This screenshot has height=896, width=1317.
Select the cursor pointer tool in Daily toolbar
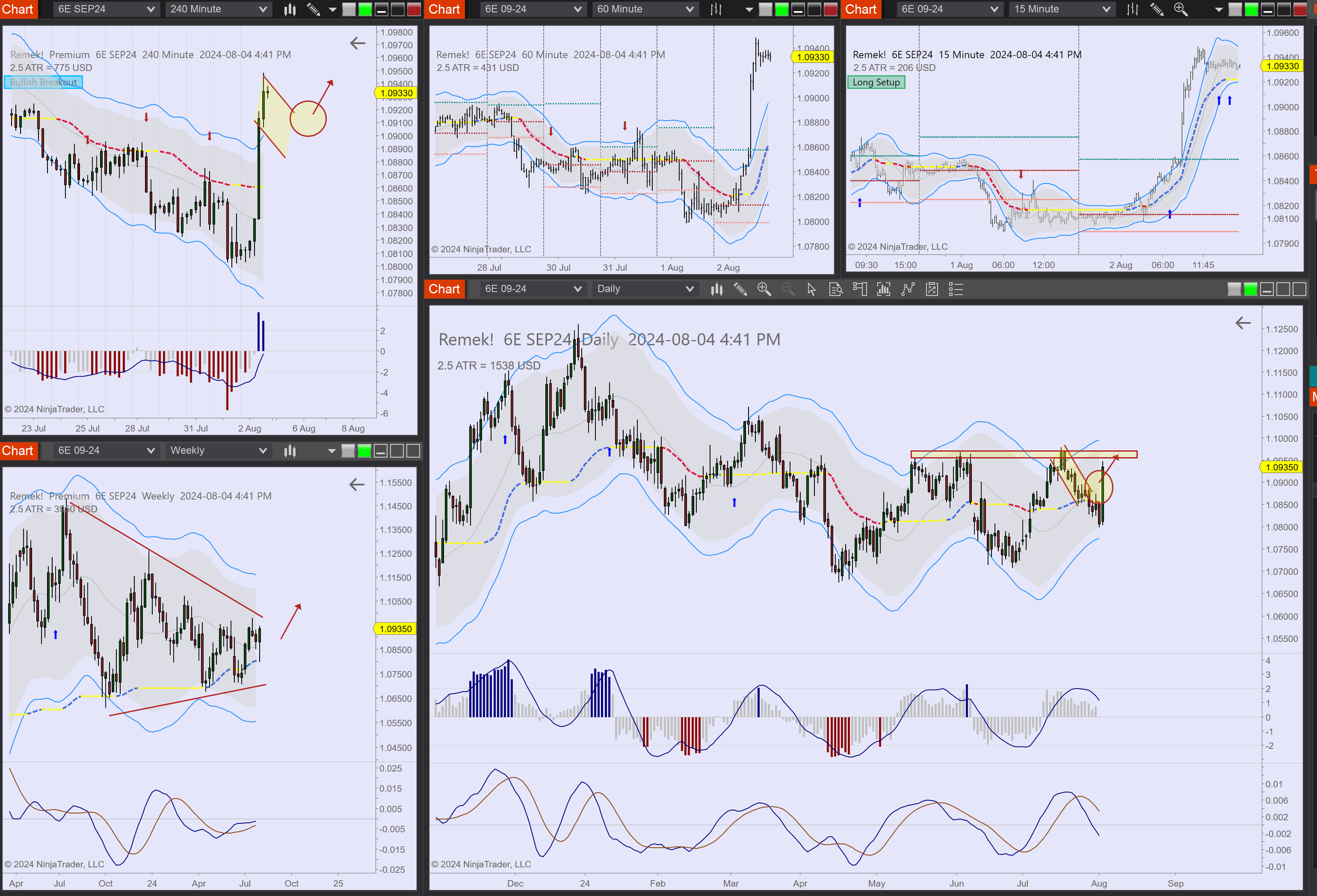point(811,289)
